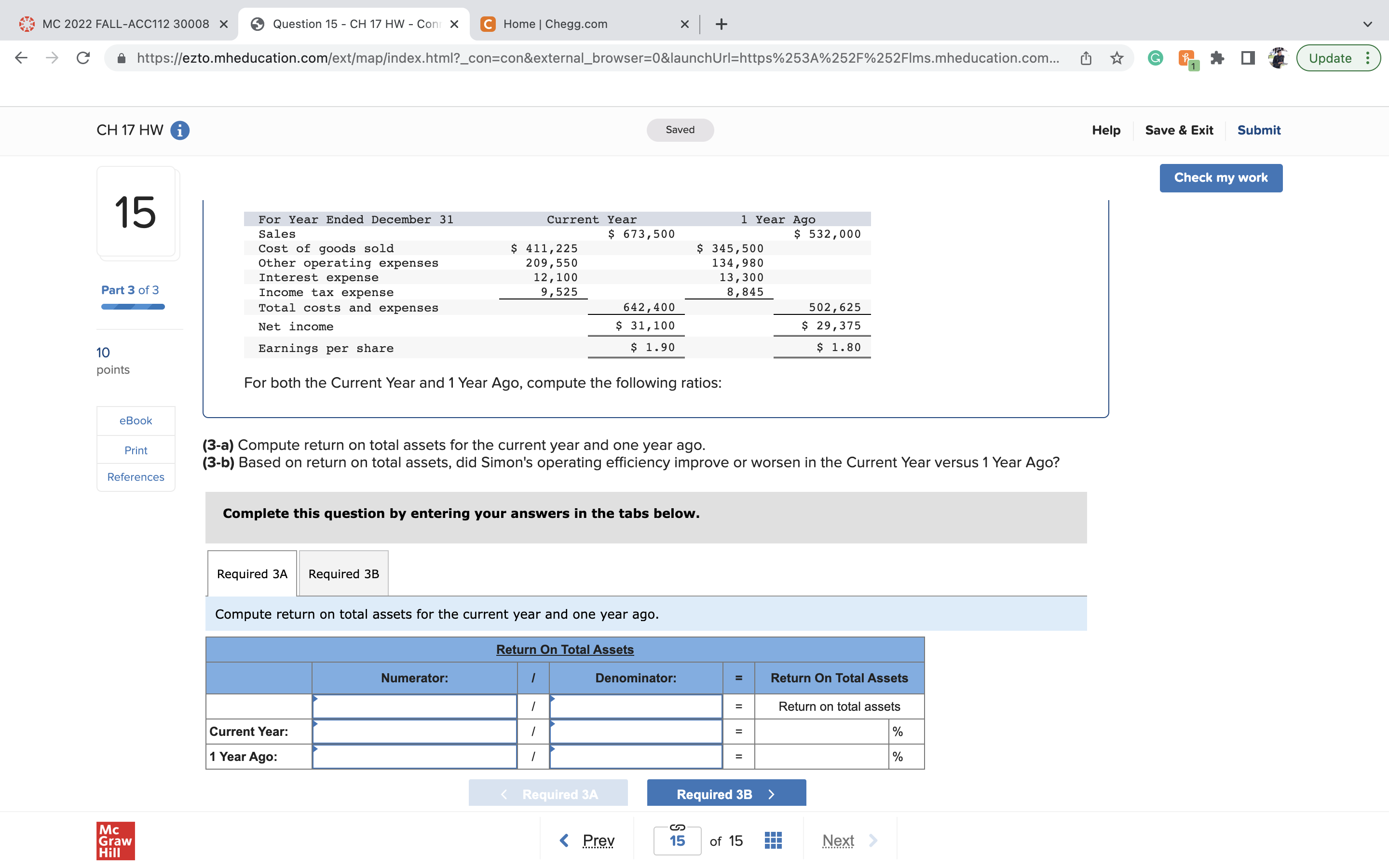
Task: Switch to the Required 3B tab
Action: pos(342,573)
